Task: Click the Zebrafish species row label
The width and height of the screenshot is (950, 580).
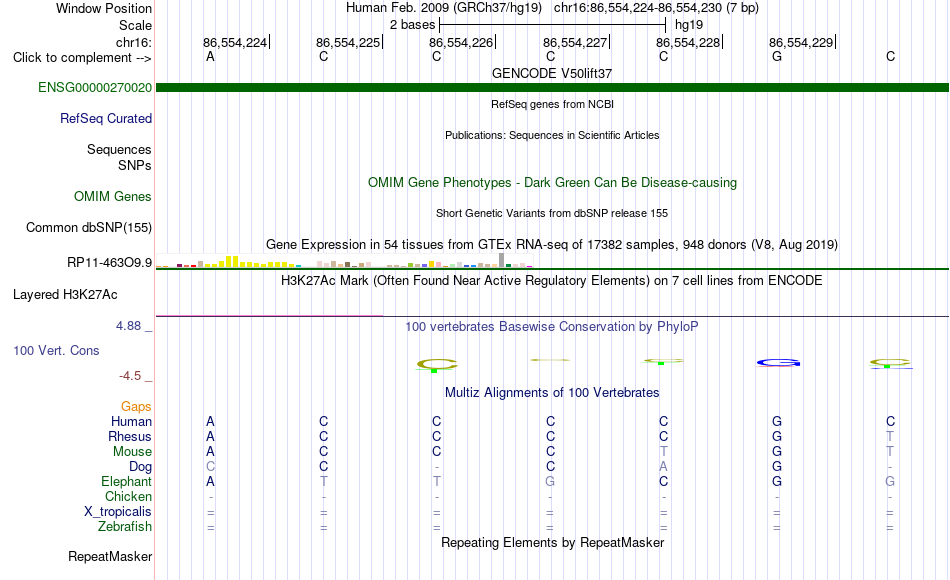Action: [x=125, y=526]
